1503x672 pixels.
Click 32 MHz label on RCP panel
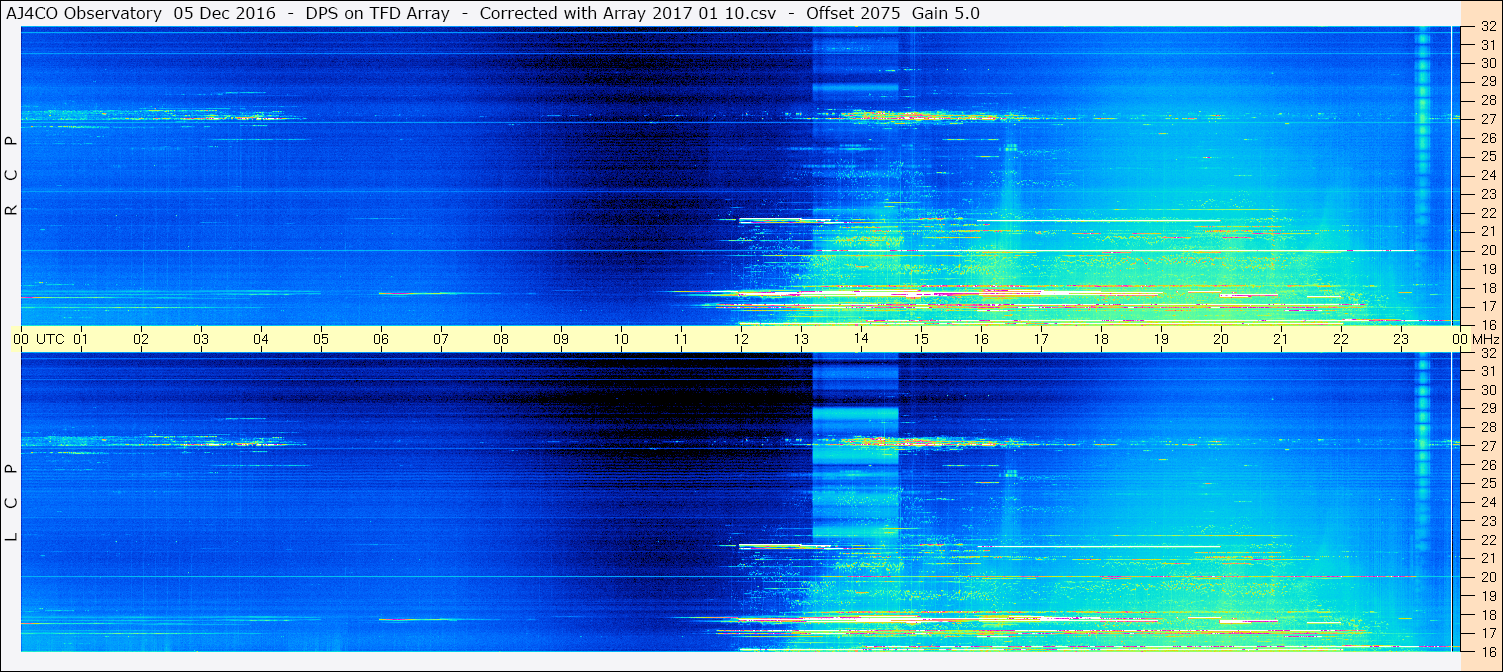coord(1488,27)
